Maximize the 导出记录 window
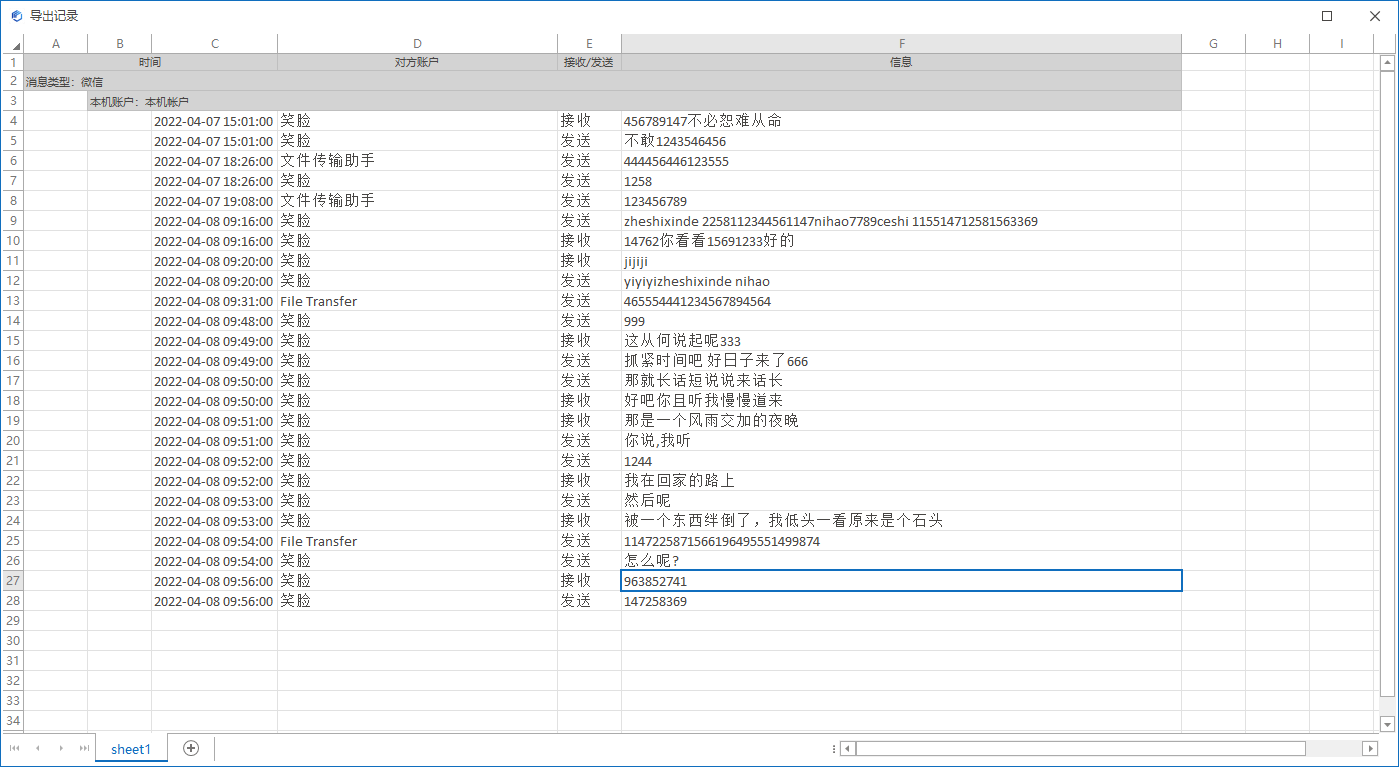 point(1327,16)
